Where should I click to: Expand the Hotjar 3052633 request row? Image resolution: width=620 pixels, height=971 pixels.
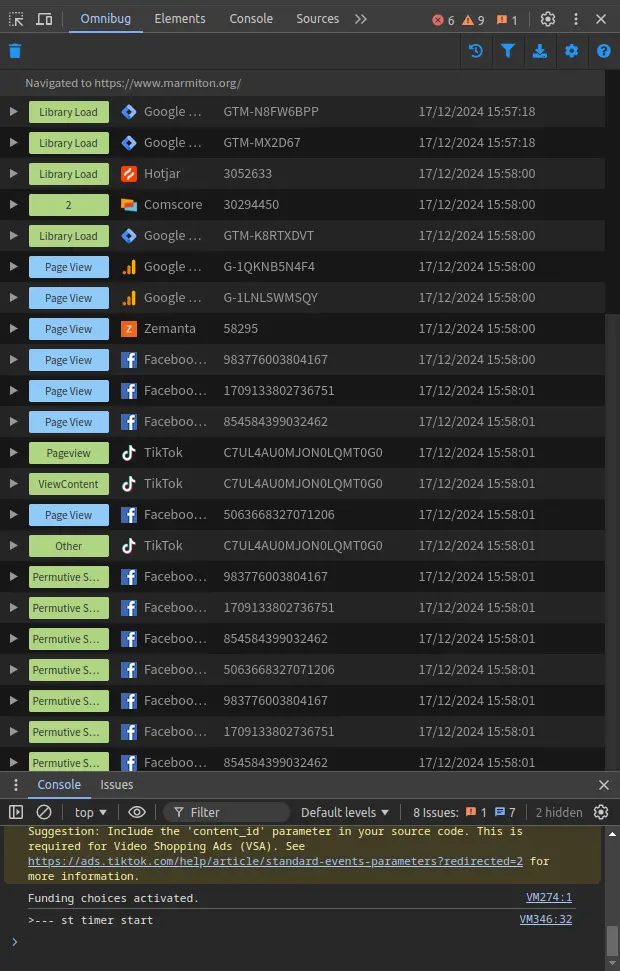(x=13, y=174)
